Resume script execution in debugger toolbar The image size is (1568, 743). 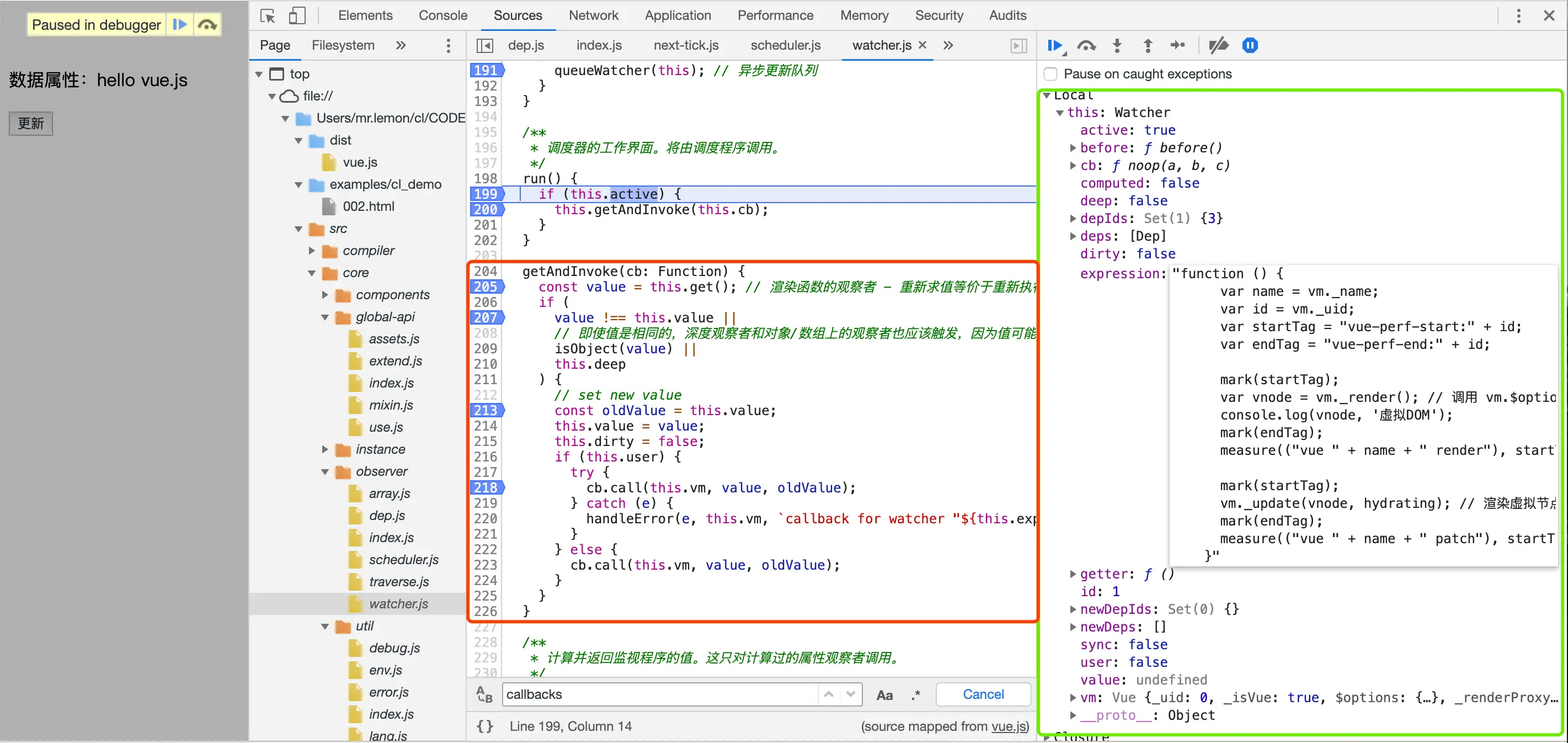point(1054,46)
